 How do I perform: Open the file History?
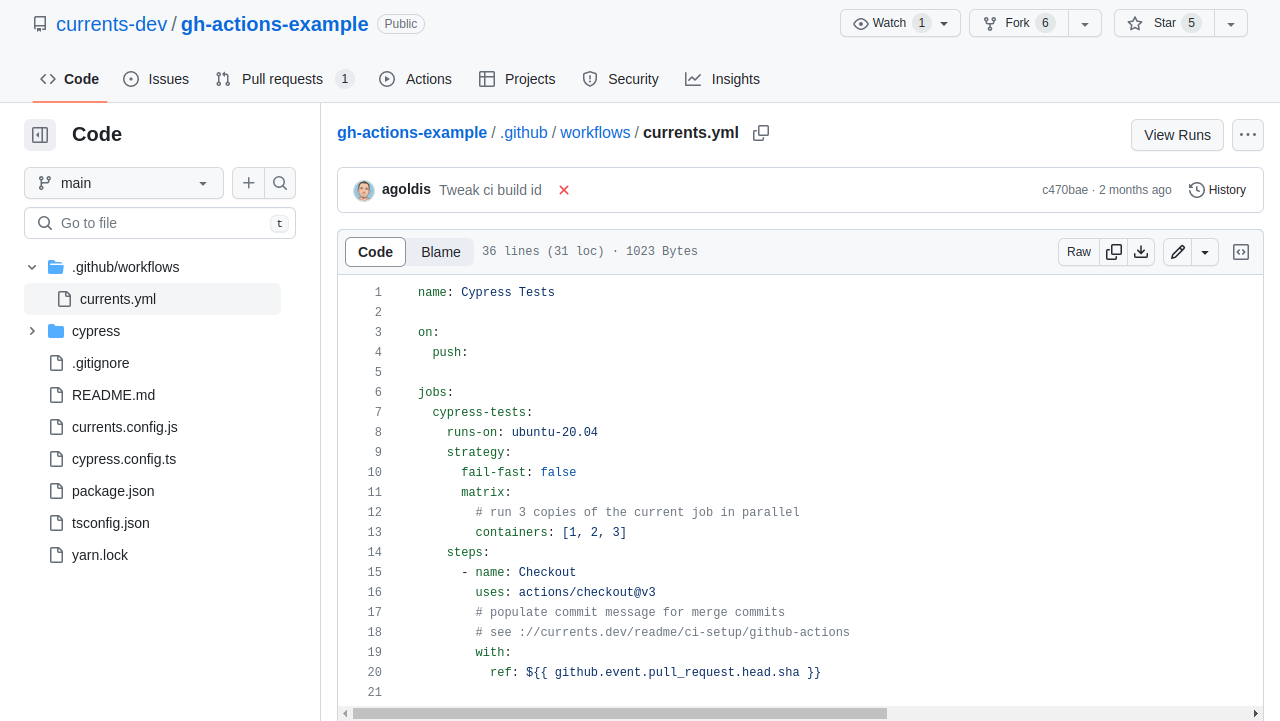1217,190
